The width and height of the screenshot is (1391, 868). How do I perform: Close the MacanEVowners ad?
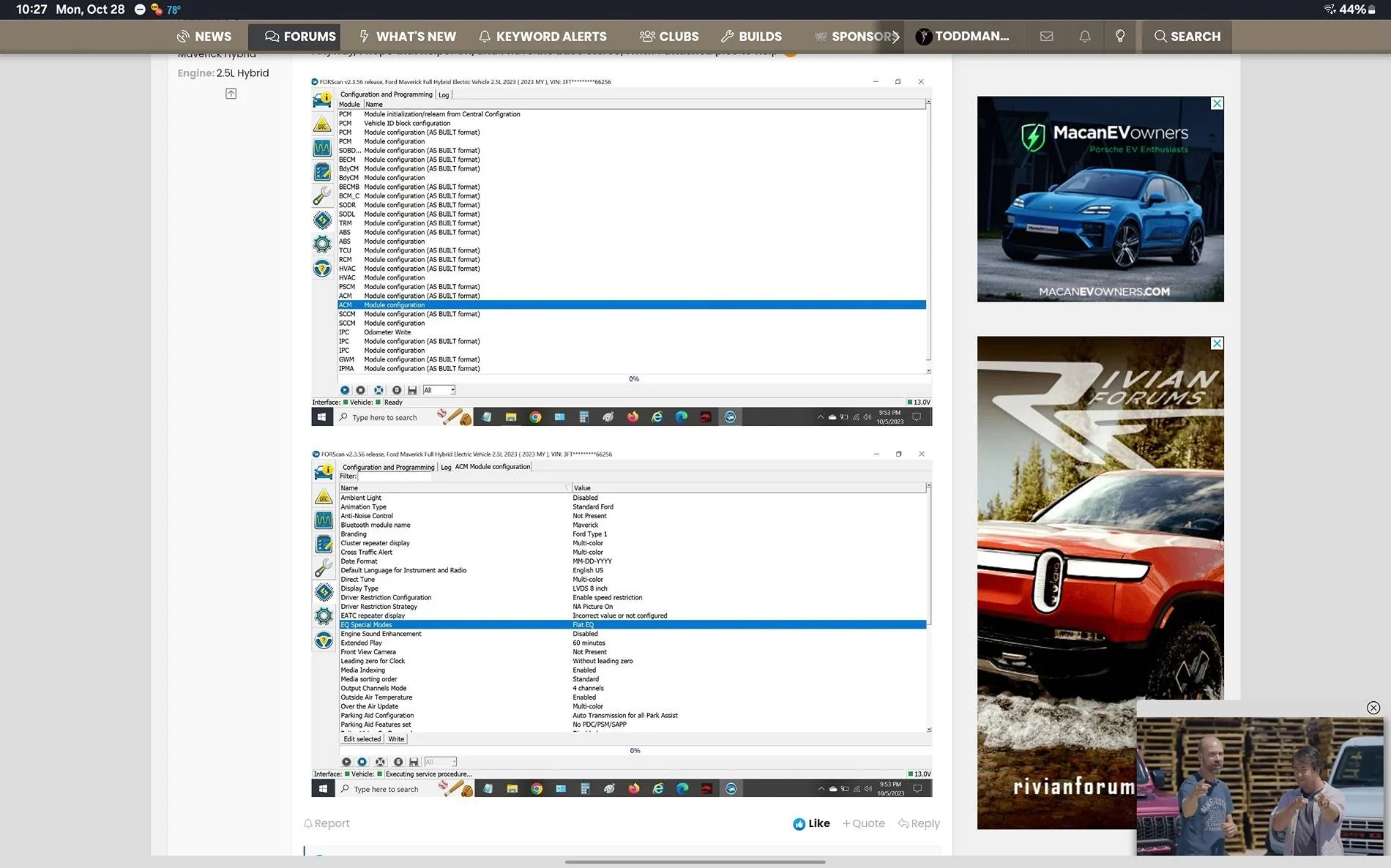(1217, 103)
